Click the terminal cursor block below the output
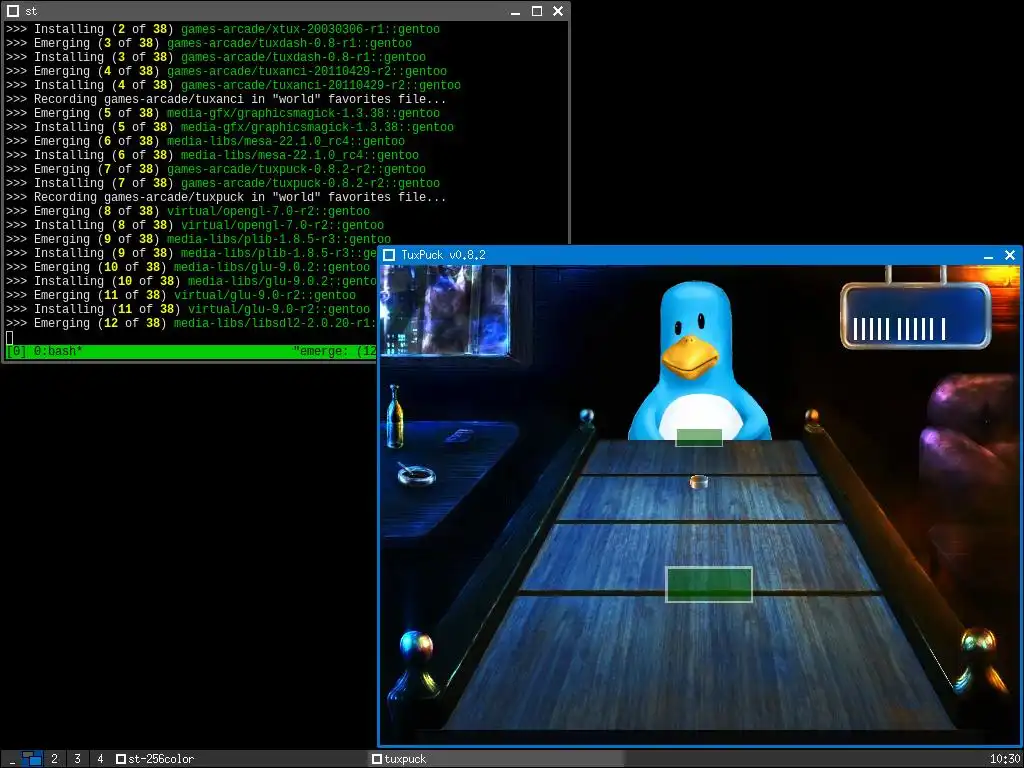The width and height of the screenshot is (1024, 768). (9, 338)
